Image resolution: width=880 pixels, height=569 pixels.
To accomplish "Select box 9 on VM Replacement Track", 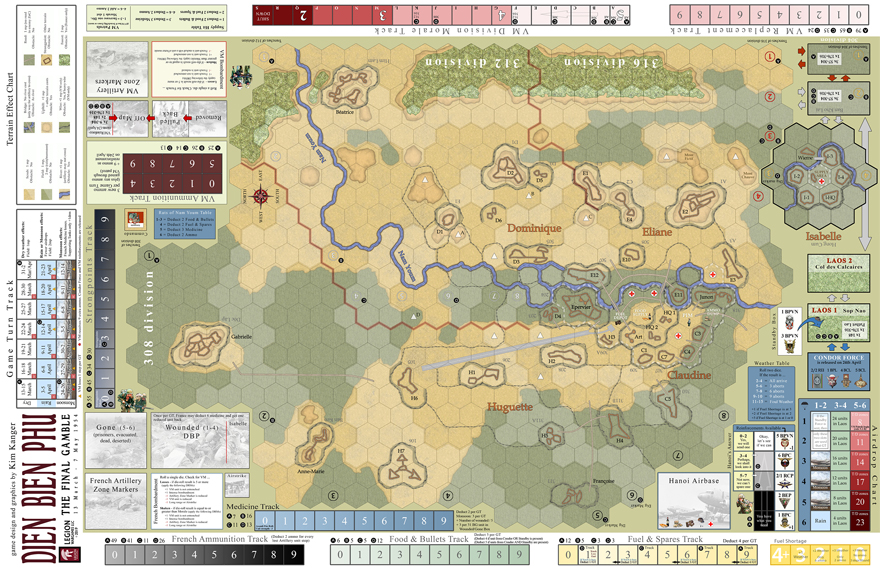I will [x=680, y=15].
